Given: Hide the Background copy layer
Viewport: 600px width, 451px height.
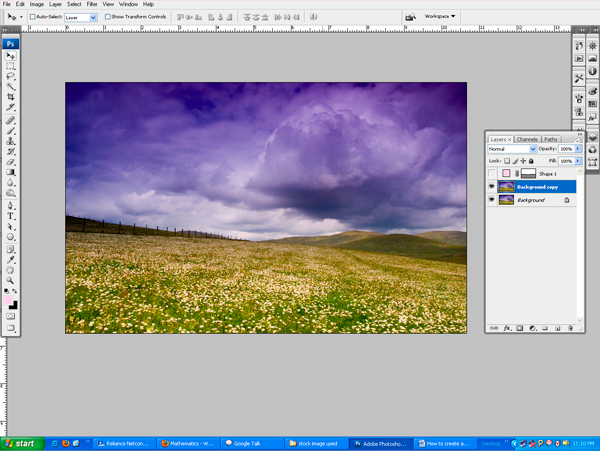Looking at the screenshot, I should click(x=492, y=187).
